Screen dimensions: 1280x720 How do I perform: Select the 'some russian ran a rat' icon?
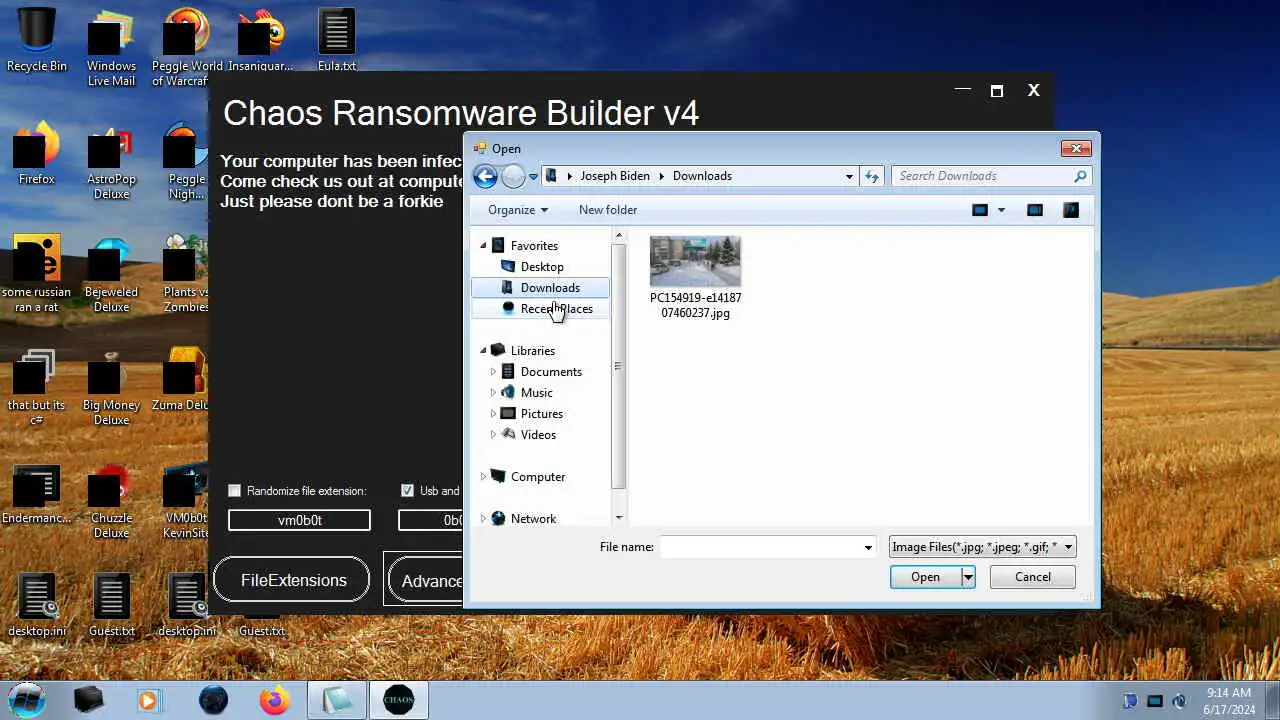pyautogui.click(x=37, y=275)
